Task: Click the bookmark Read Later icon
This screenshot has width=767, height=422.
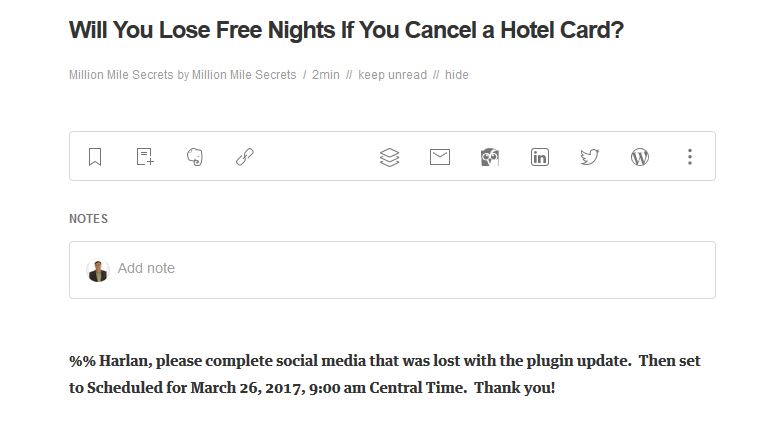Action: 95,157
